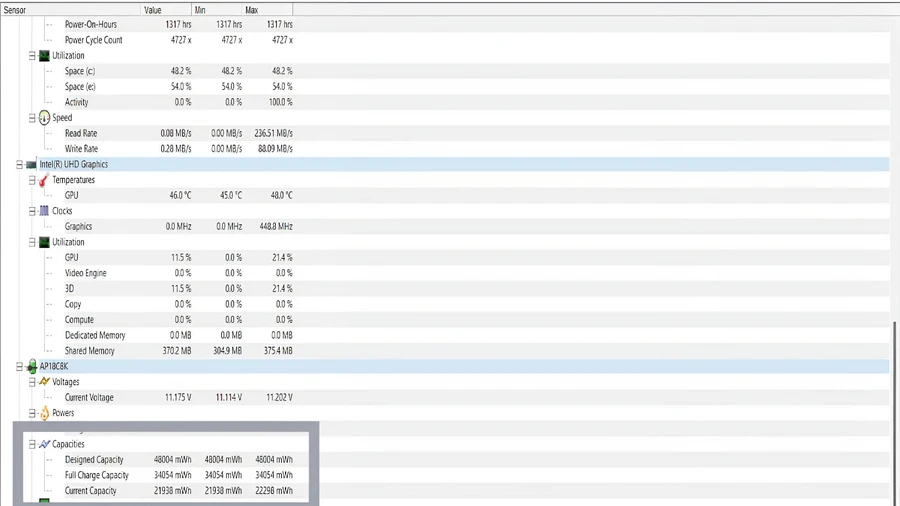Click the Intel(R) UHD Graphics chip icon
900x506 pixels.
click(31, 165)
